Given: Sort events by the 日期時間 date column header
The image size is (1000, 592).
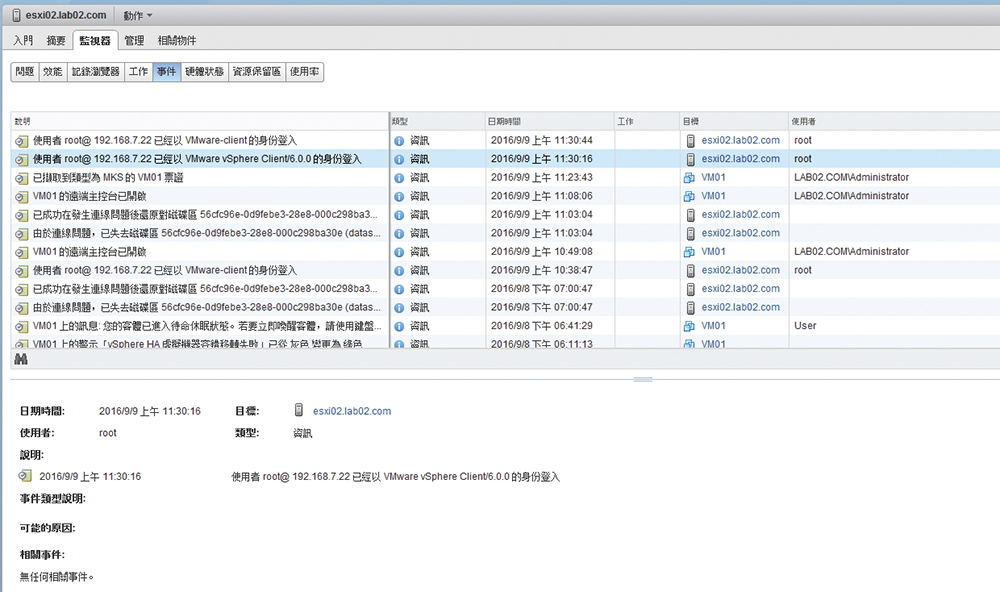Looking at the screenshot, I should click(x=550, y=121).
